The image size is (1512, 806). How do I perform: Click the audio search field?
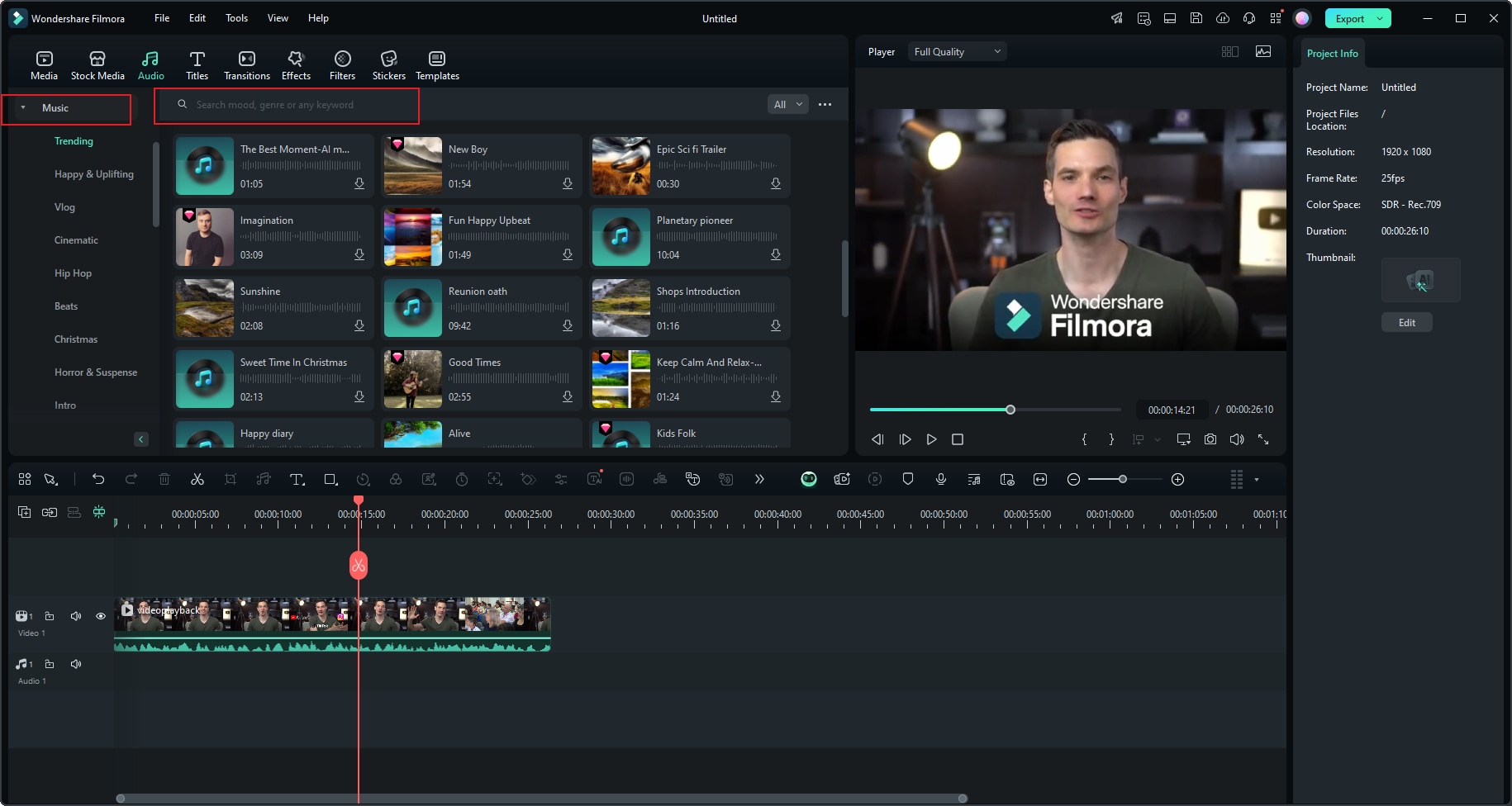(x=287, y=105)
